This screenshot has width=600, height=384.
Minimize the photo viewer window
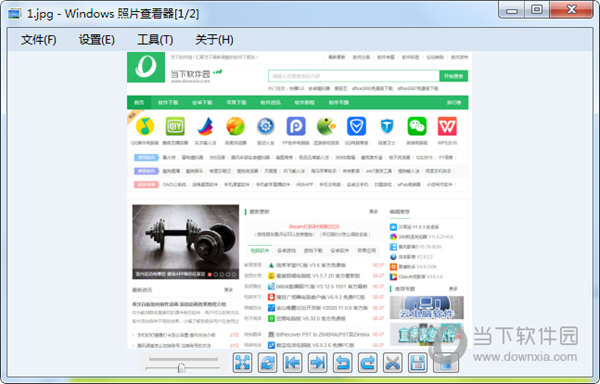[512, 10]
